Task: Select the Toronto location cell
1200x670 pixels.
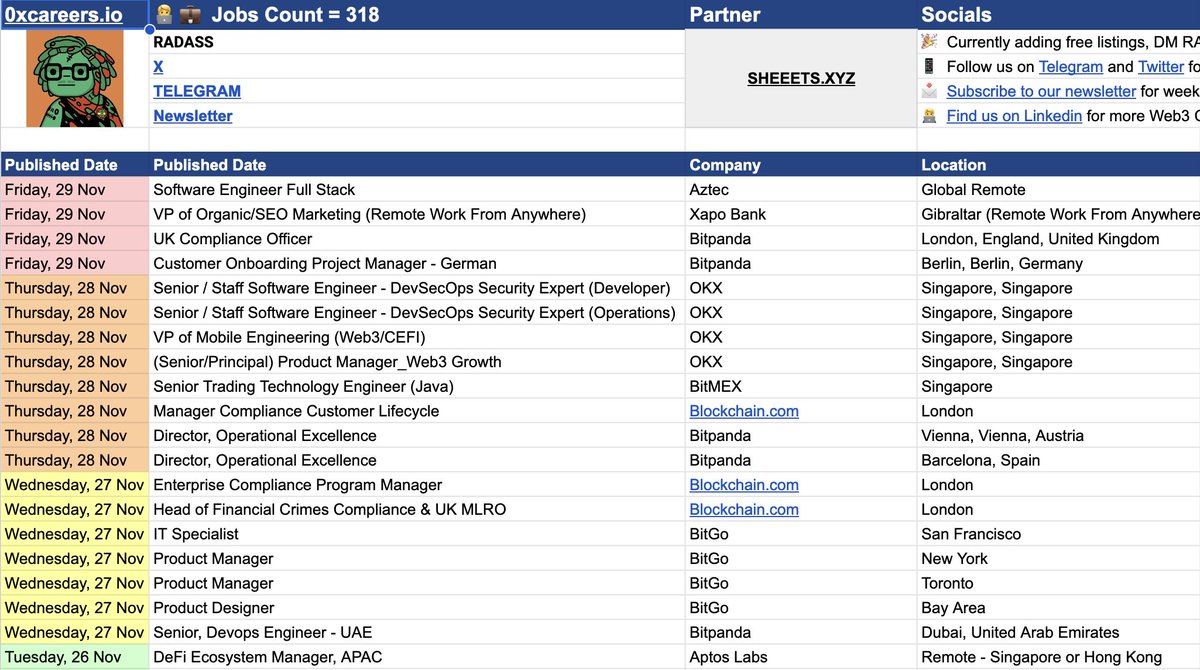Action: [x=1059, y=583]
